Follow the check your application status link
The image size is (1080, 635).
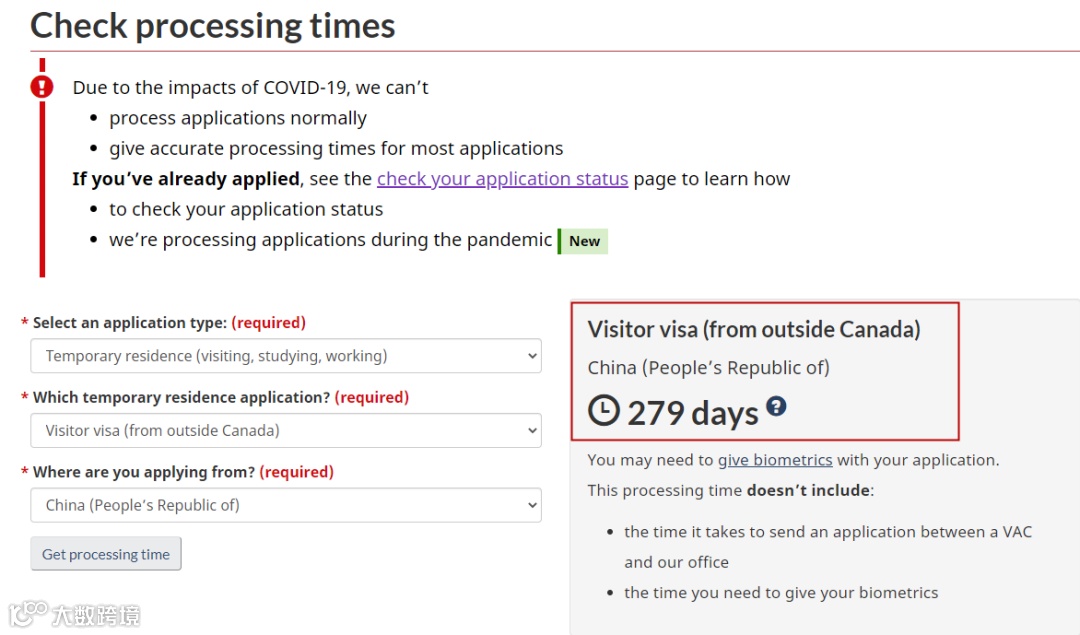tap(502, 178)
